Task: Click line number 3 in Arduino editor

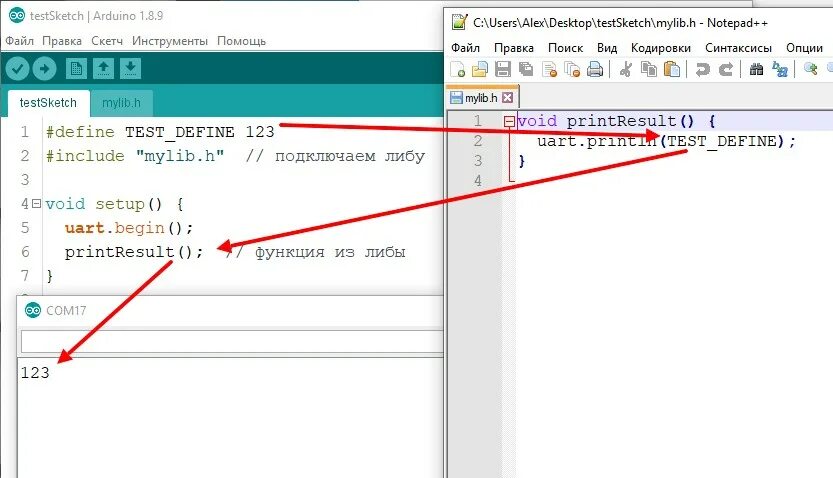Action: click(x=25, y=180)
